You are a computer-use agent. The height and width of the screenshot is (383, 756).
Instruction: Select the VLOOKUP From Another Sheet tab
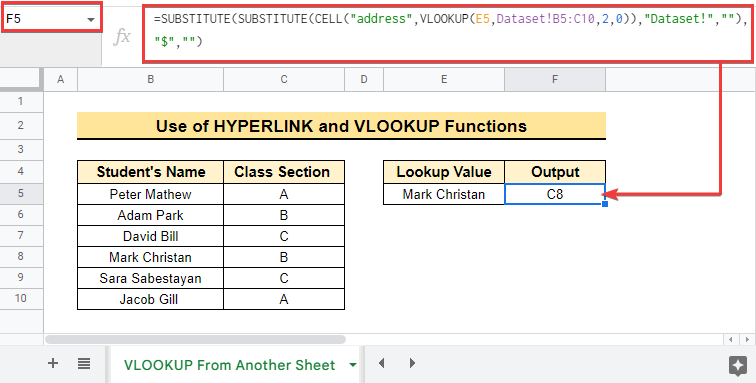(229, 365)
